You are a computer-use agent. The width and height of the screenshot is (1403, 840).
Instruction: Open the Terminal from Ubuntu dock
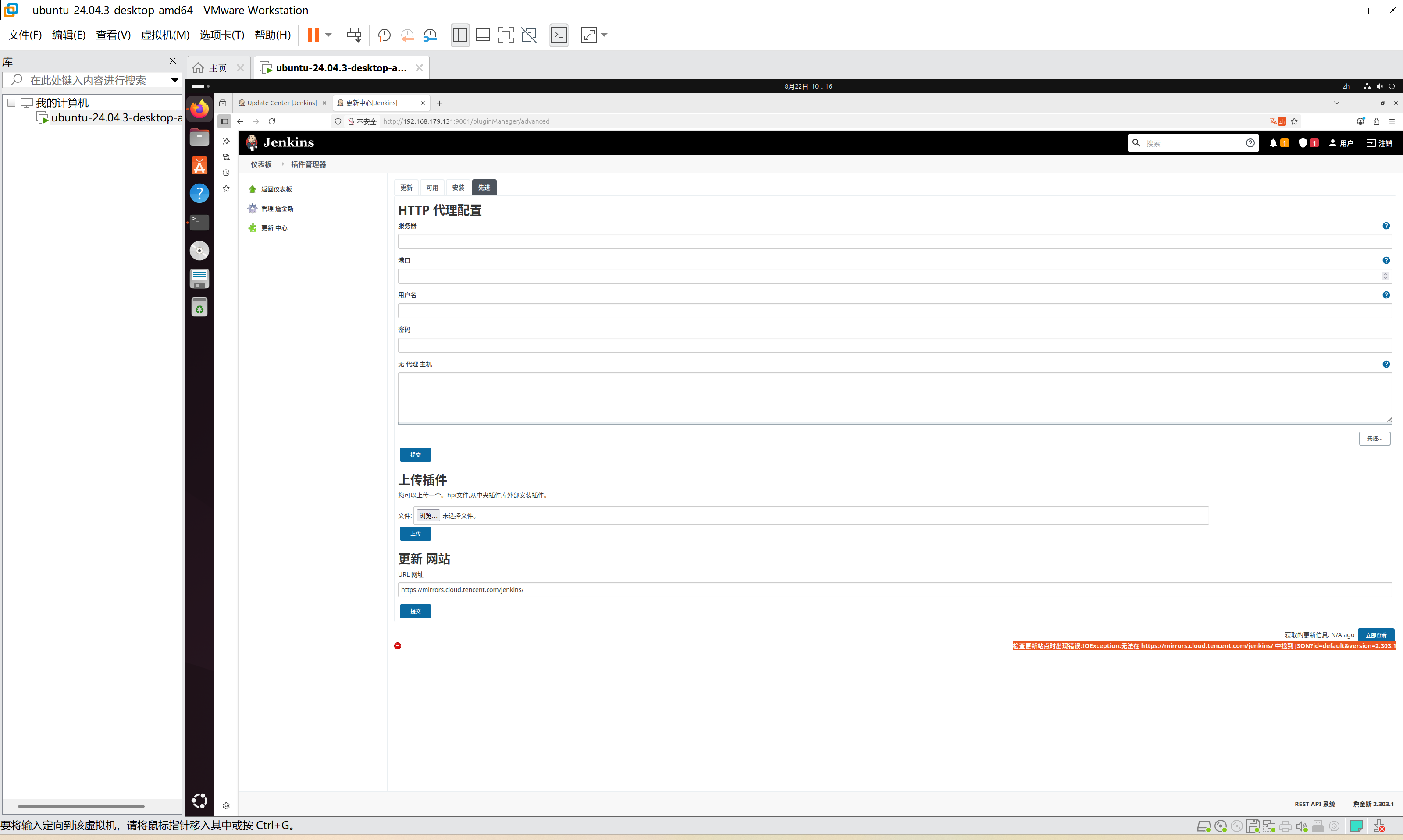tap(199, 221)
